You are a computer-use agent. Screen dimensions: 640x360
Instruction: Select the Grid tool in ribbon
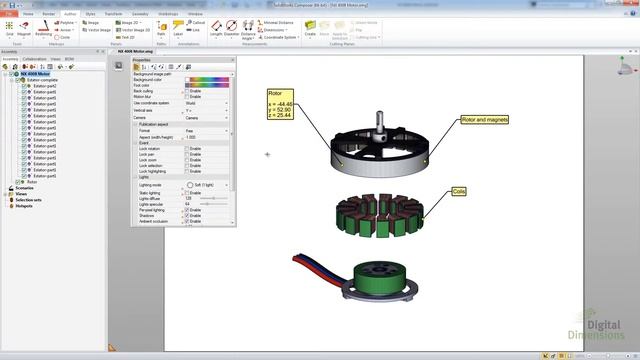point(9,29)
